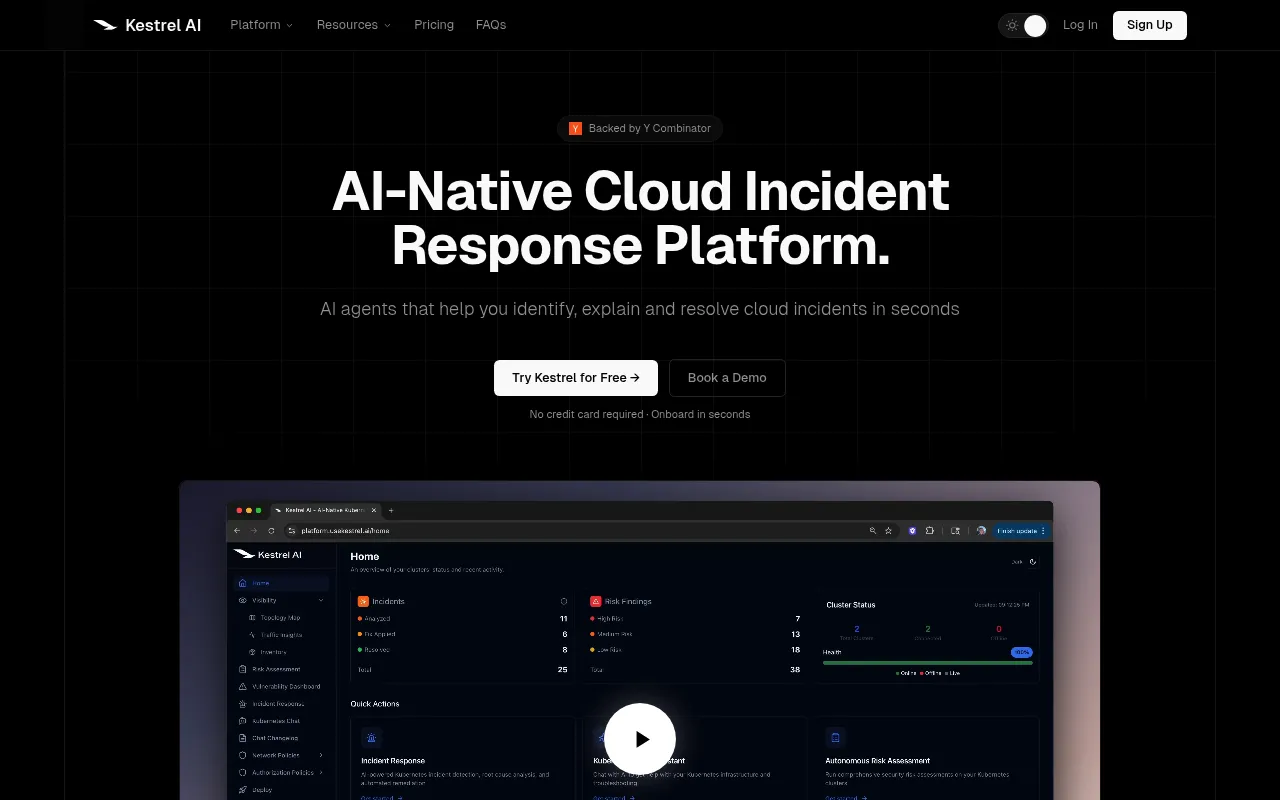
Task: Click Try Kestrel for Free button
Action: [x=576, y=378]
